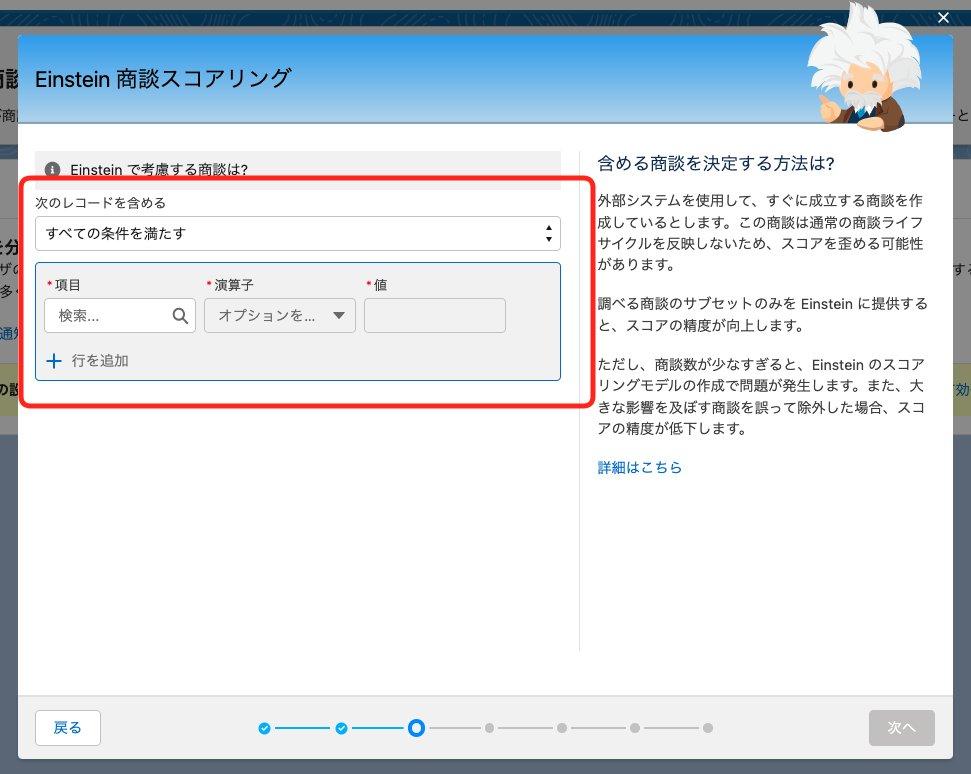Close the Einstein scoring dialog with X
Viewport: 971px width, 774px height.
click(x=943, y=18)
